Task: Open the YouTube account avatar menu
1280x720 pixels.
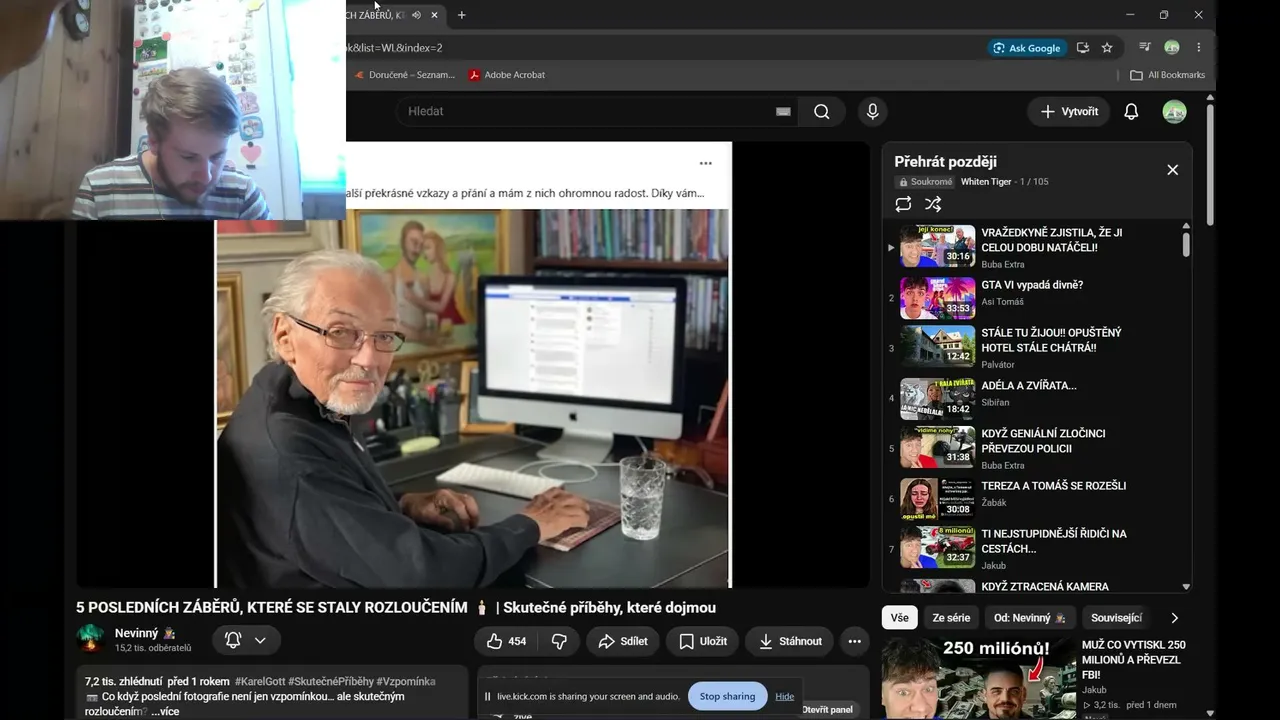Action: coord(1174,112)
